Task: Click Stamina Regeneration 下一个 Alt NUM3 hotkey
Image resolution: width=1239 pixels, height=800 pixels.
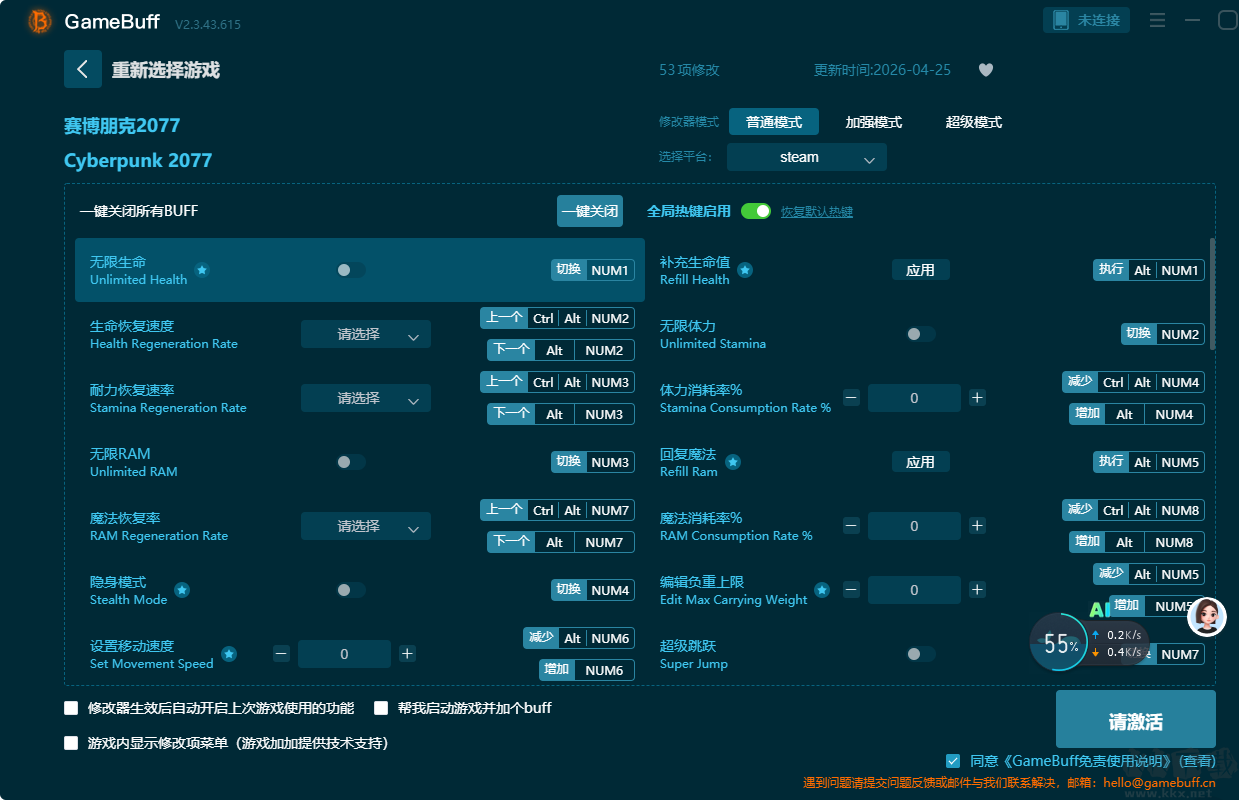Action: coord(561,414)
